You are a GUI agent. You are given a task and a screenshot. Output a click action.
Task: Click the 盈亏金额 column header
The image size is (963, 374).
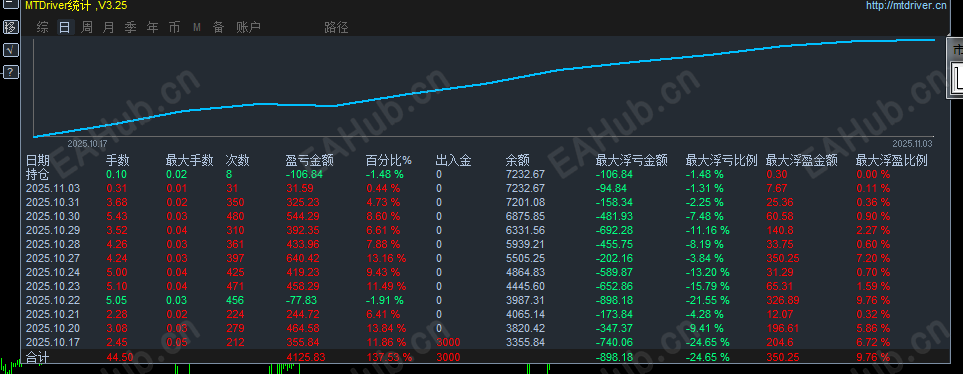click(x=310, y=161)
